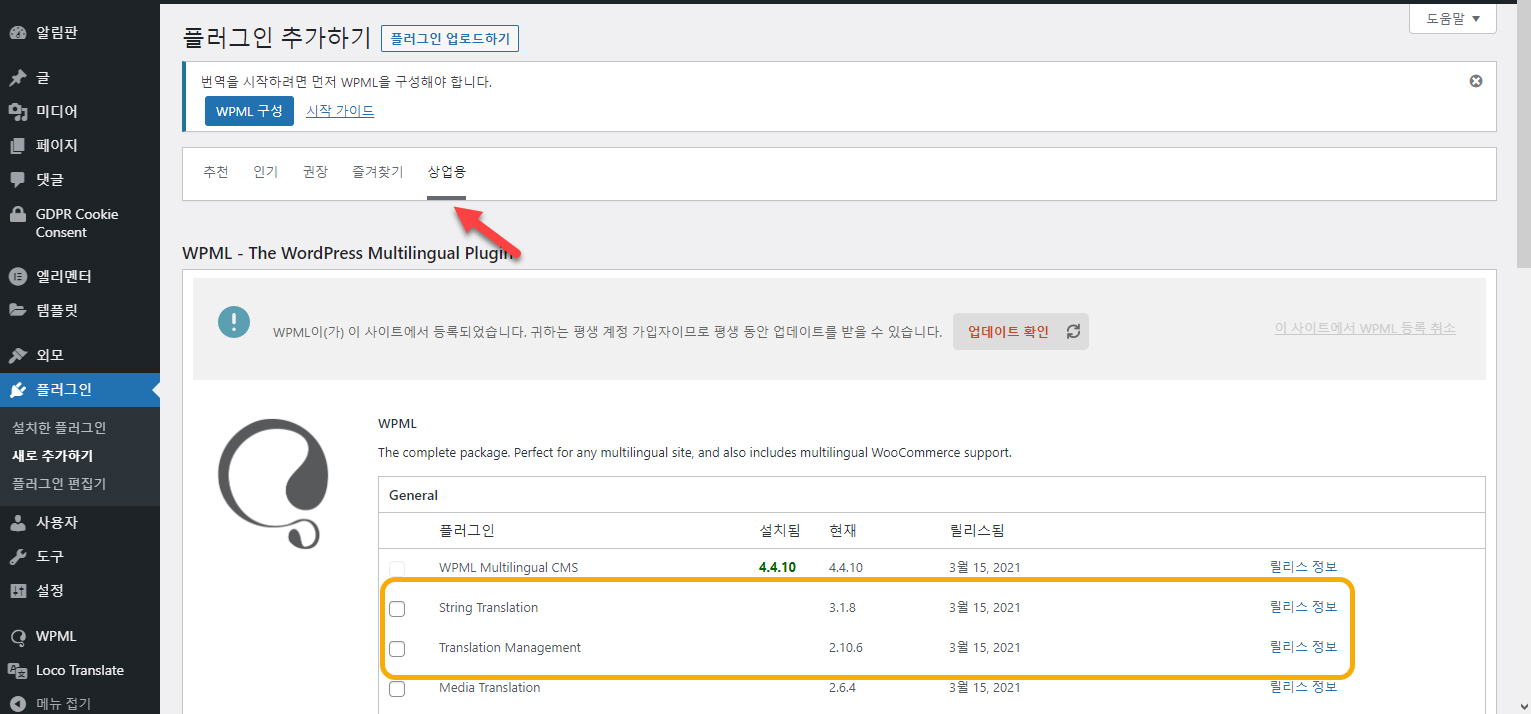
Task: Open the 시작 가이드 link
Action: point(340,111)
